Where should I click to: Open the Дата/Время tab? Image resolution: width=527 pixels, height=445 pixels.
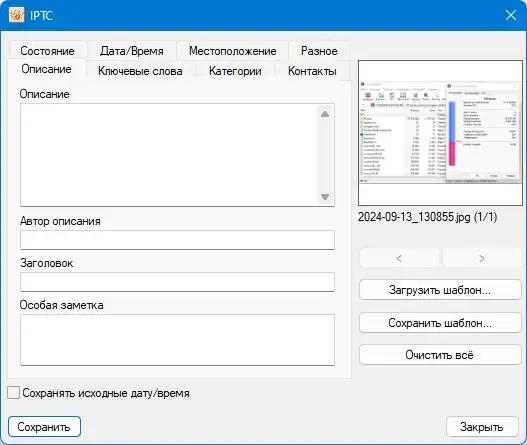(x=131, y=51)
